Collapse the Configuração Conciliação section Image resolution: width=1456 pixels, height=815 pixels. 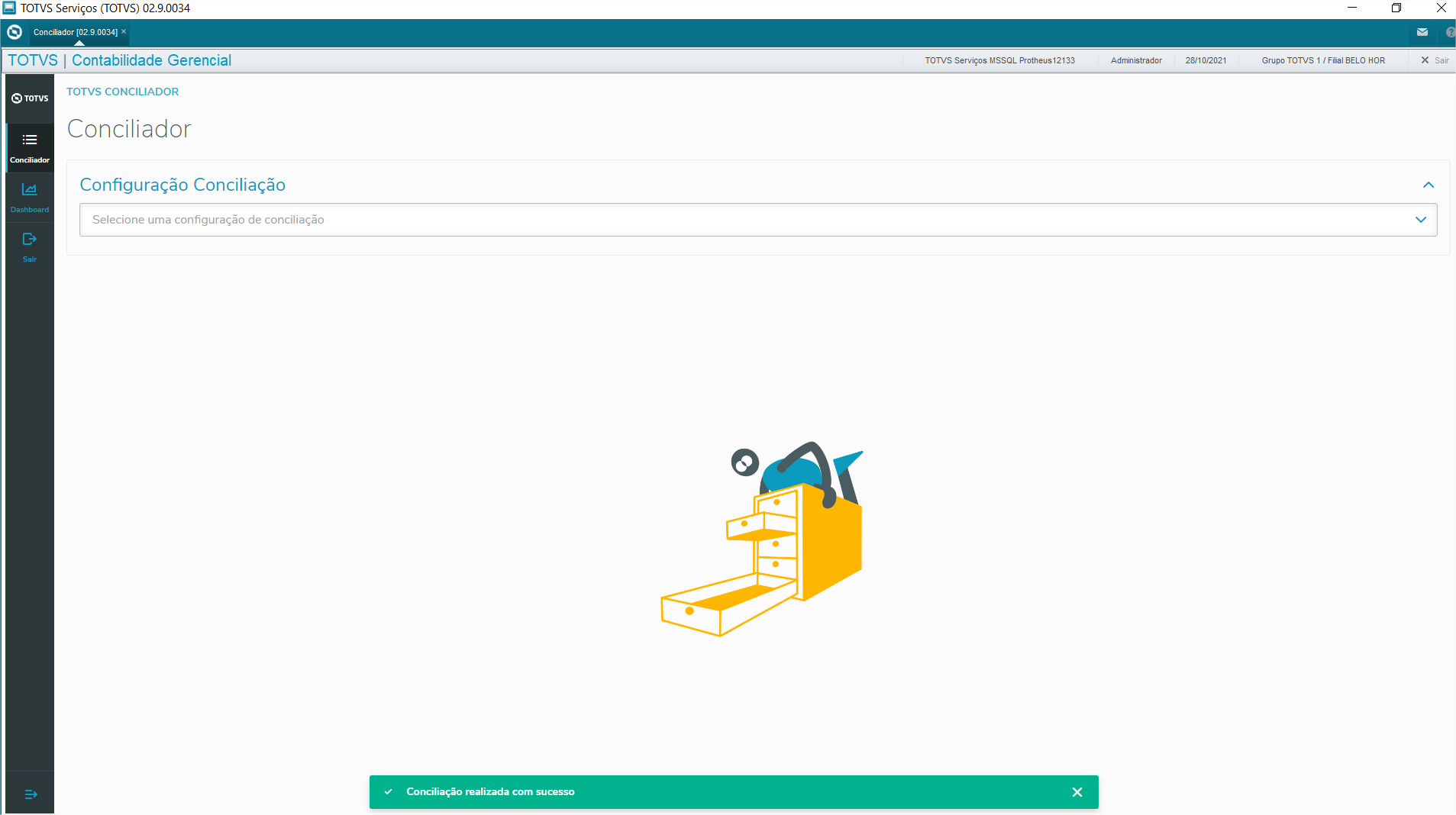[1429, 185]
